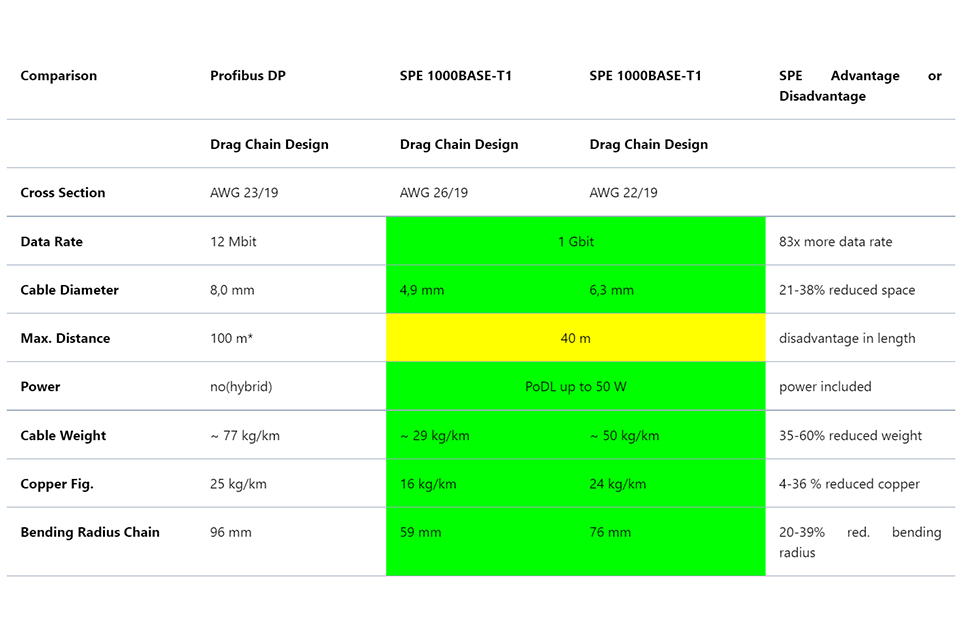
Task: Select the Profibus DP column header
Action: click(248, 75)
